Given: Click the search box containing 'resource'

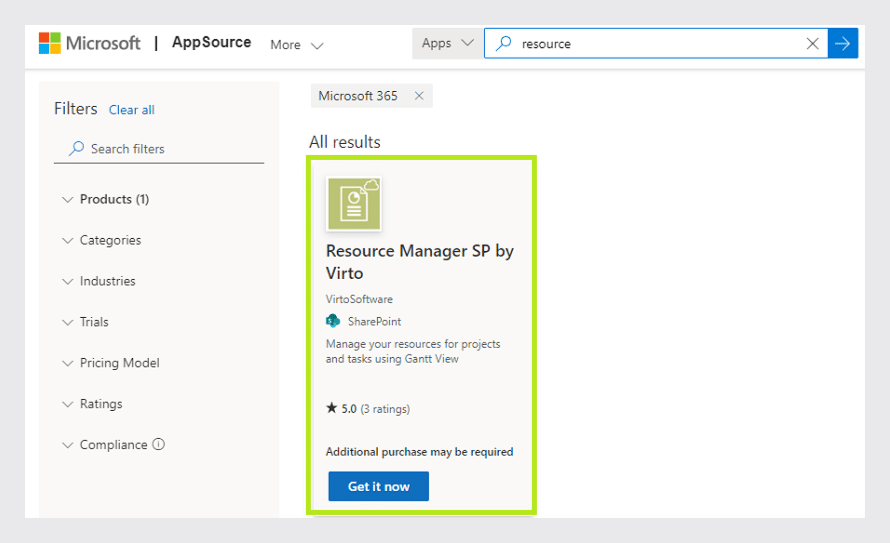Looking at the screenshot, I should click(656, 44).
